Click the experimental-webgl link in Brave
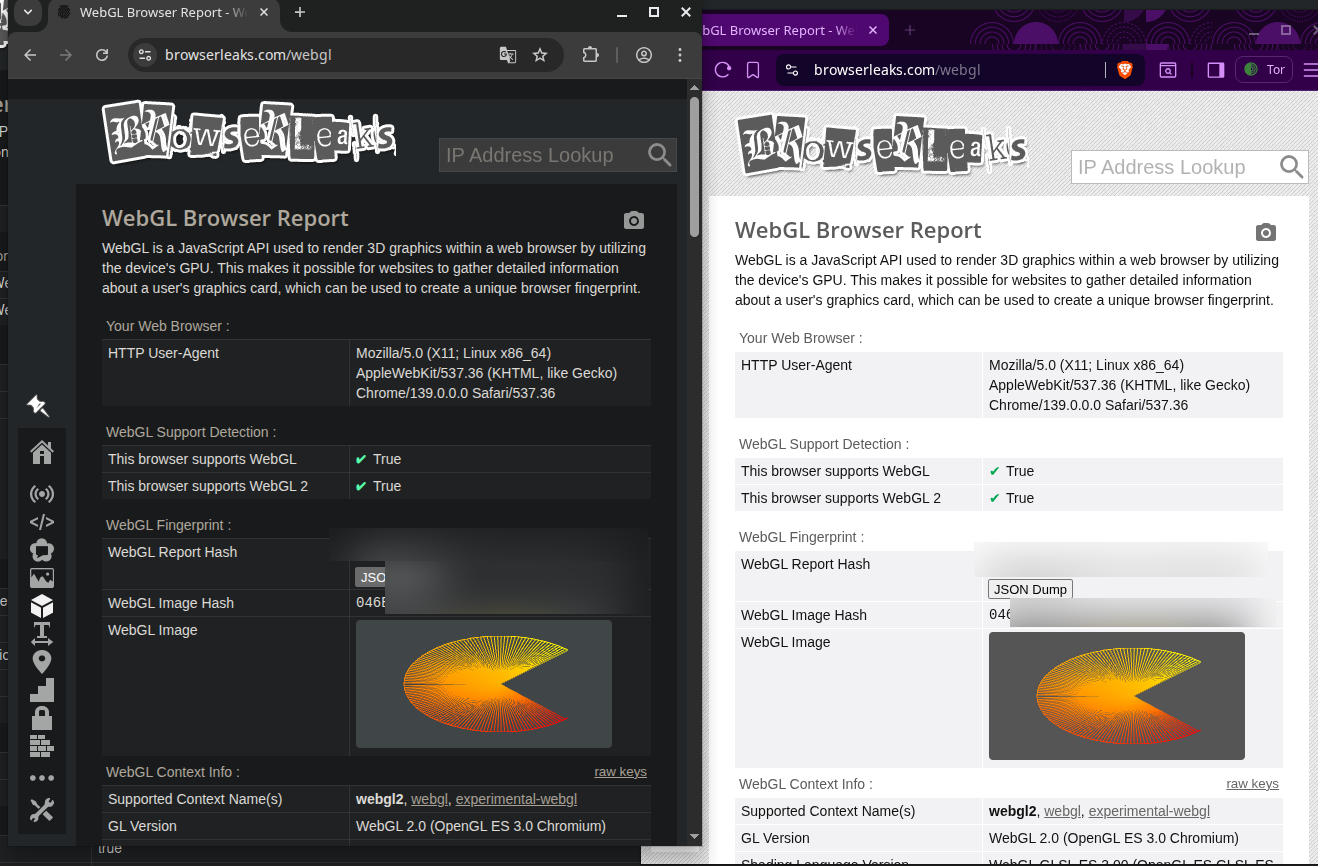This screenshot has height=866, width=1318. click(x=1149, y=811)
